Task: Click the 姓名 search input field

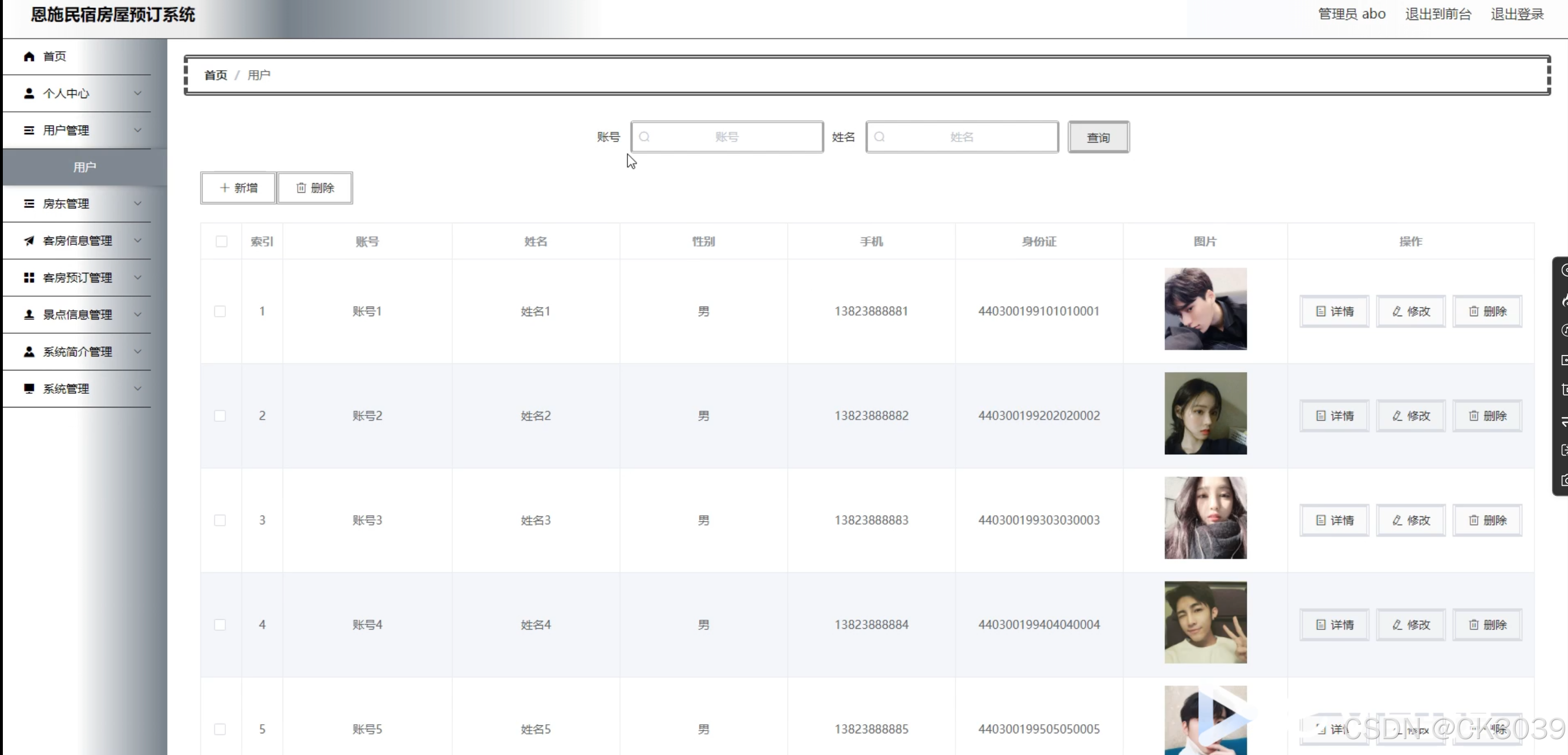Action: point(962,137)
